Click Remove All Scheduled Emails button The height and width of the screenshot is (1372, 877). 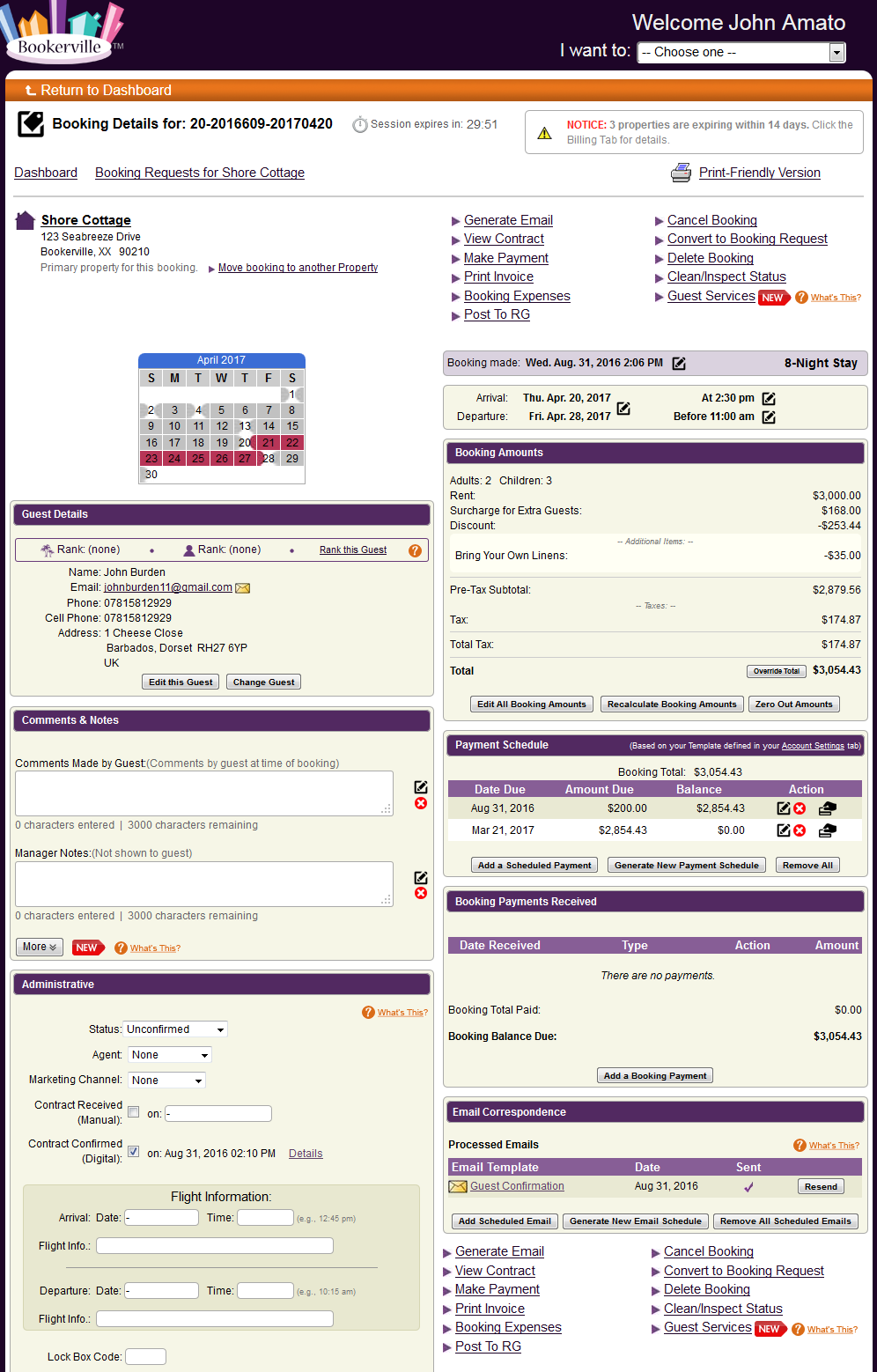785,1221
